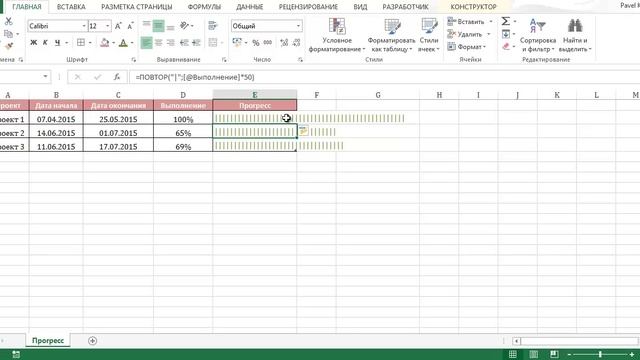Center text horizontally
The image size is (640, 360).
(158, 42)
